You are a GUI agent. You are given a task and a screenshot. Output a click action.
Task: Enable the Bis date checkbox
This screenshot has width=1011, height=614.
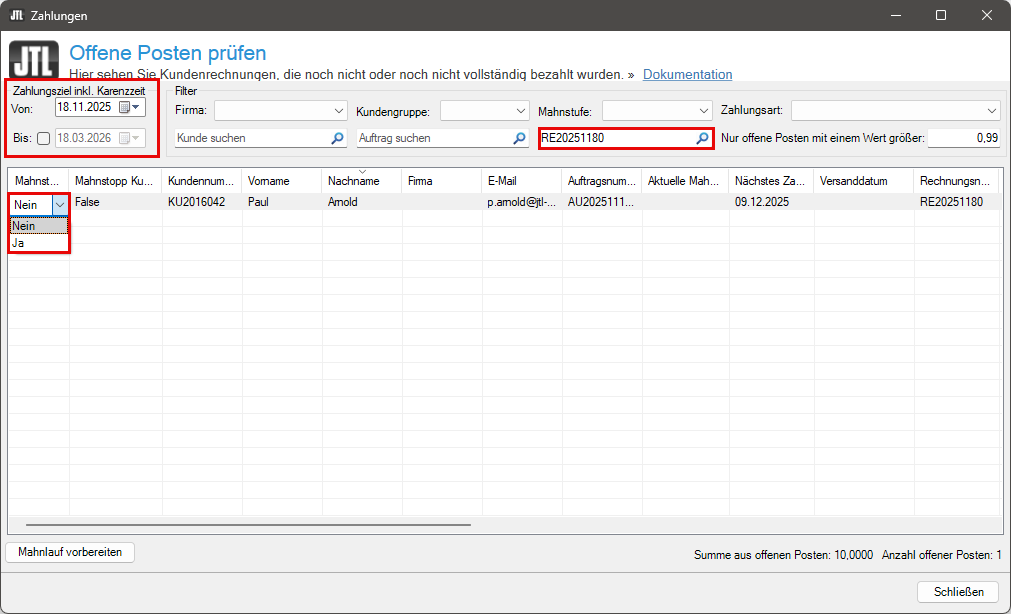[43, 139]
